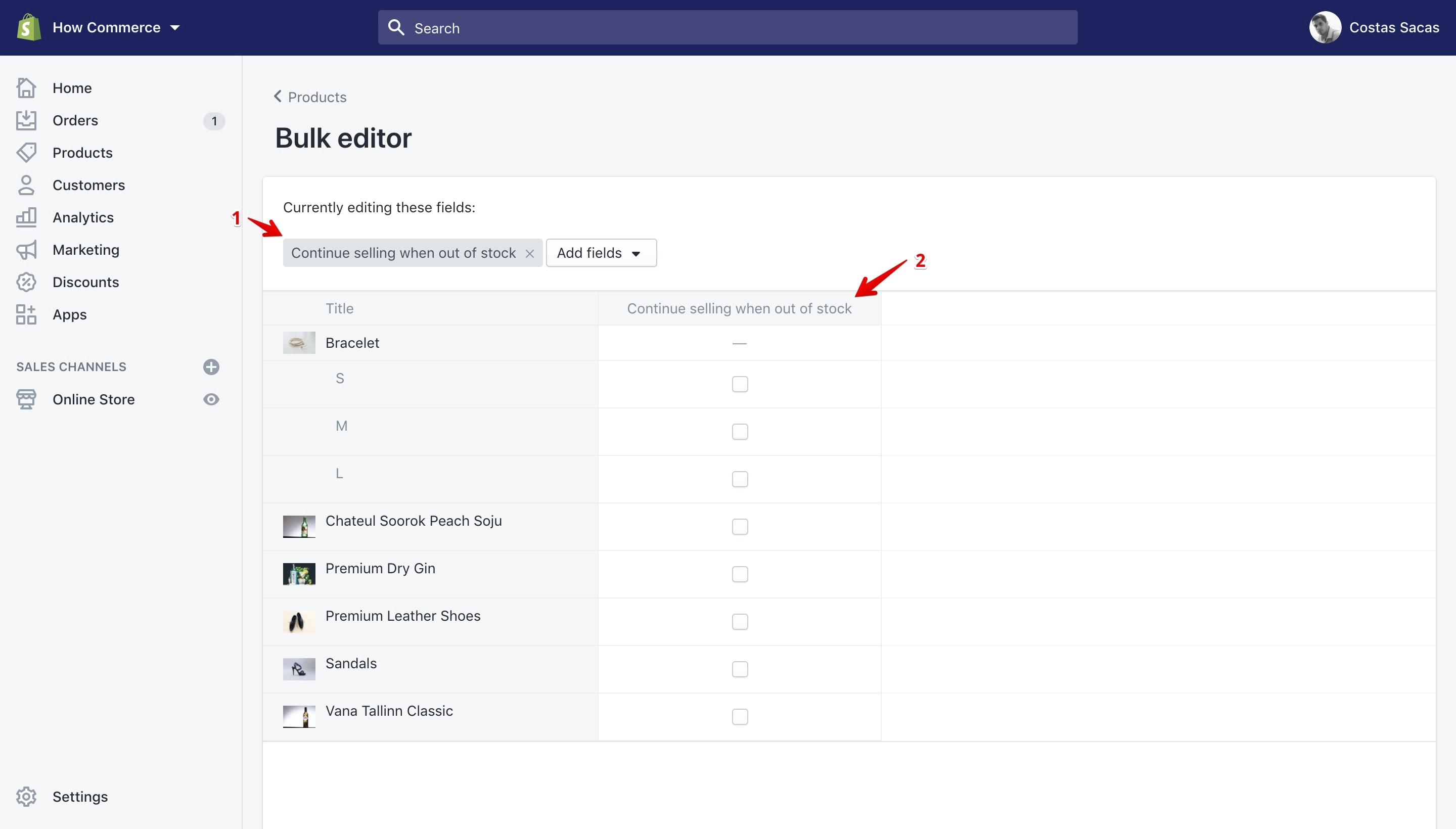Select Sandals product title
The image size is (1456, 829).
[x=351, y=663]
